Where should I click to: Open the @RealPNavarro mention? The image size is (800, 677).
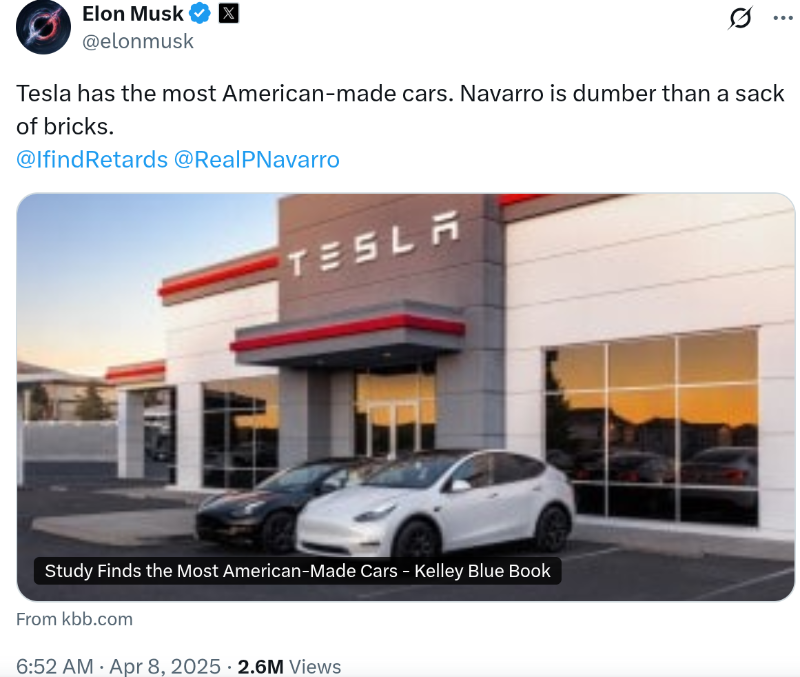pyautogui.click(x=257, y=160)
